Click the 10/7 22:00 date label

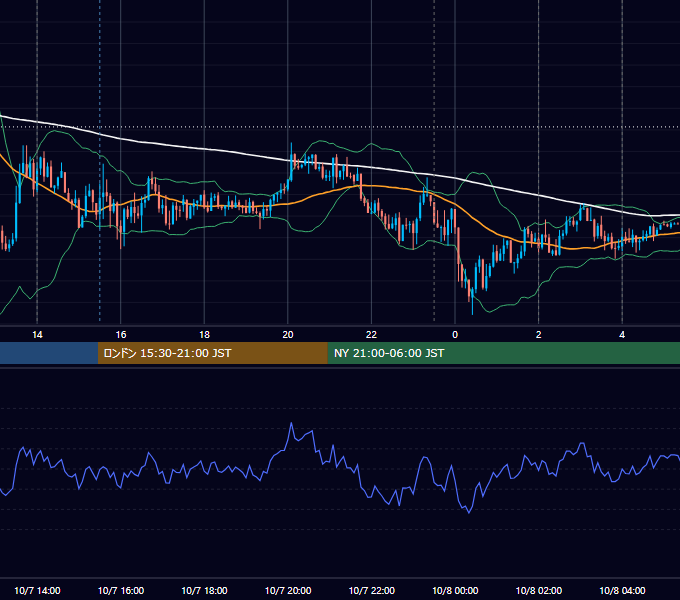pyautogui.click(x=372, y=590)
